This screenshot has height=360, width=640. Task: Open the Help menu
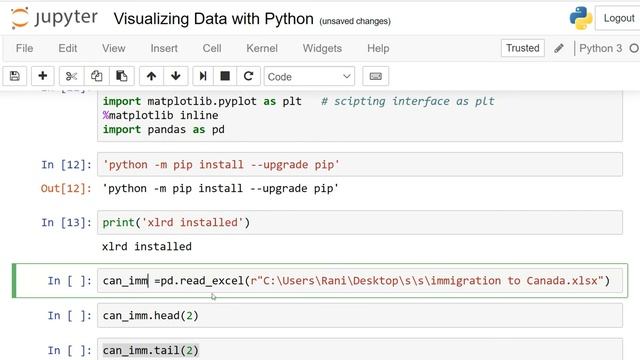pos(378,49)
